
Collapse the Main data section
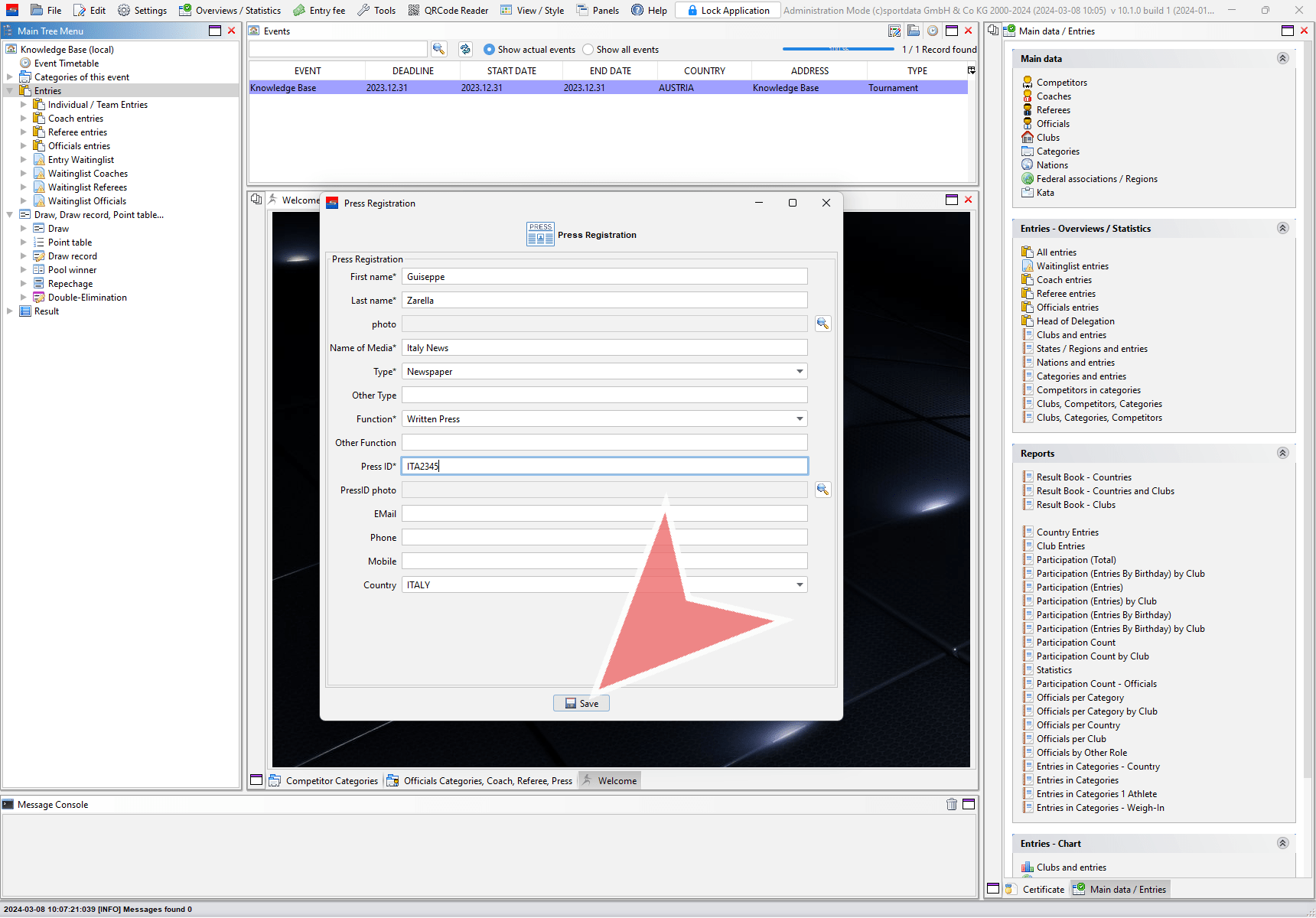[1282, 59]
